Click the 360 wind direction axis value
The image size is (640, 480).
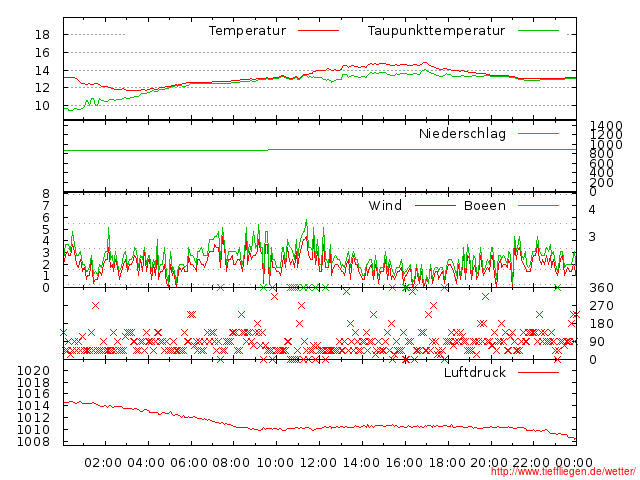point(600,288)
